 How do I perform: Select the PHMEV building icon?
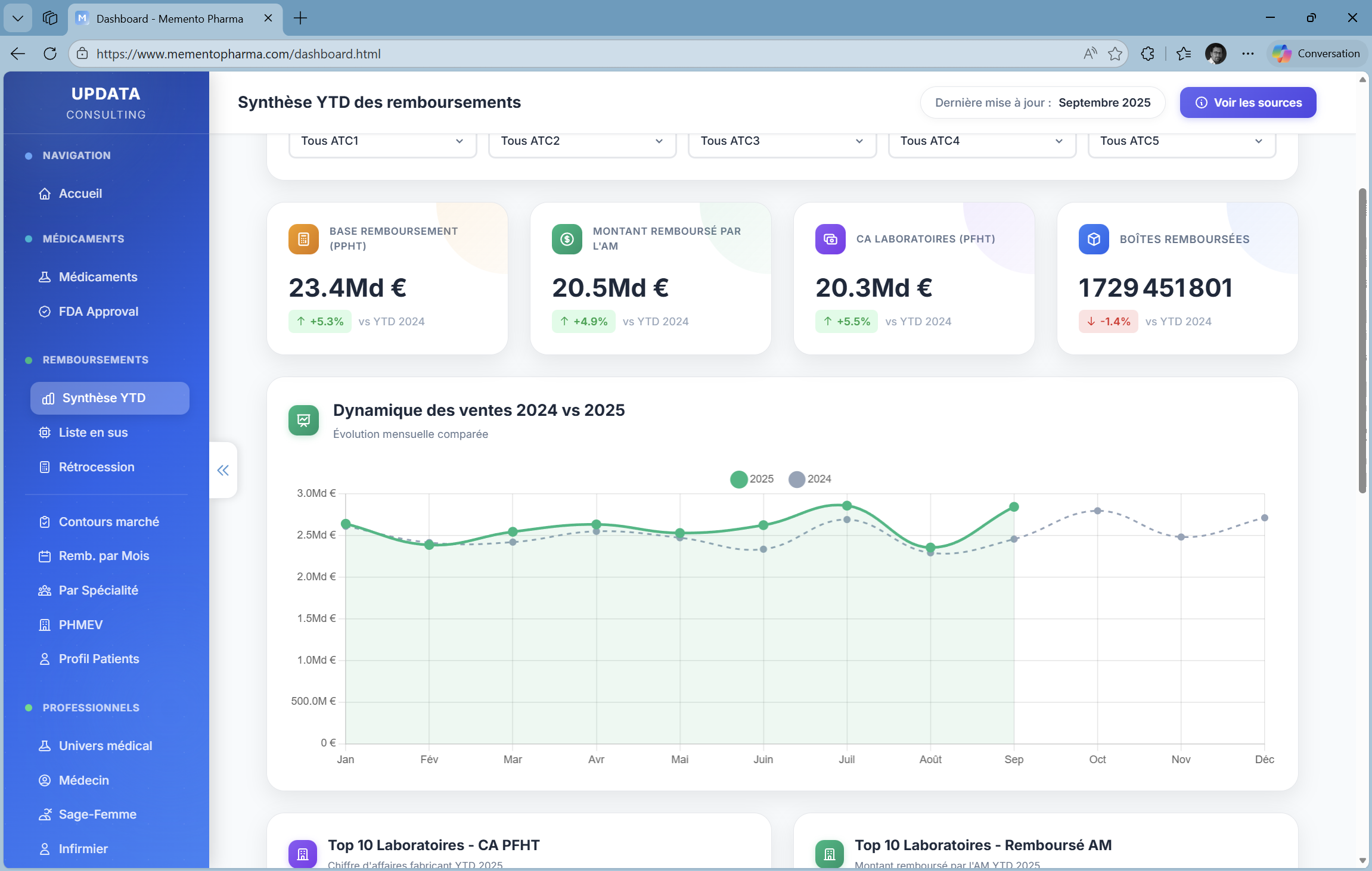point(45,624)
